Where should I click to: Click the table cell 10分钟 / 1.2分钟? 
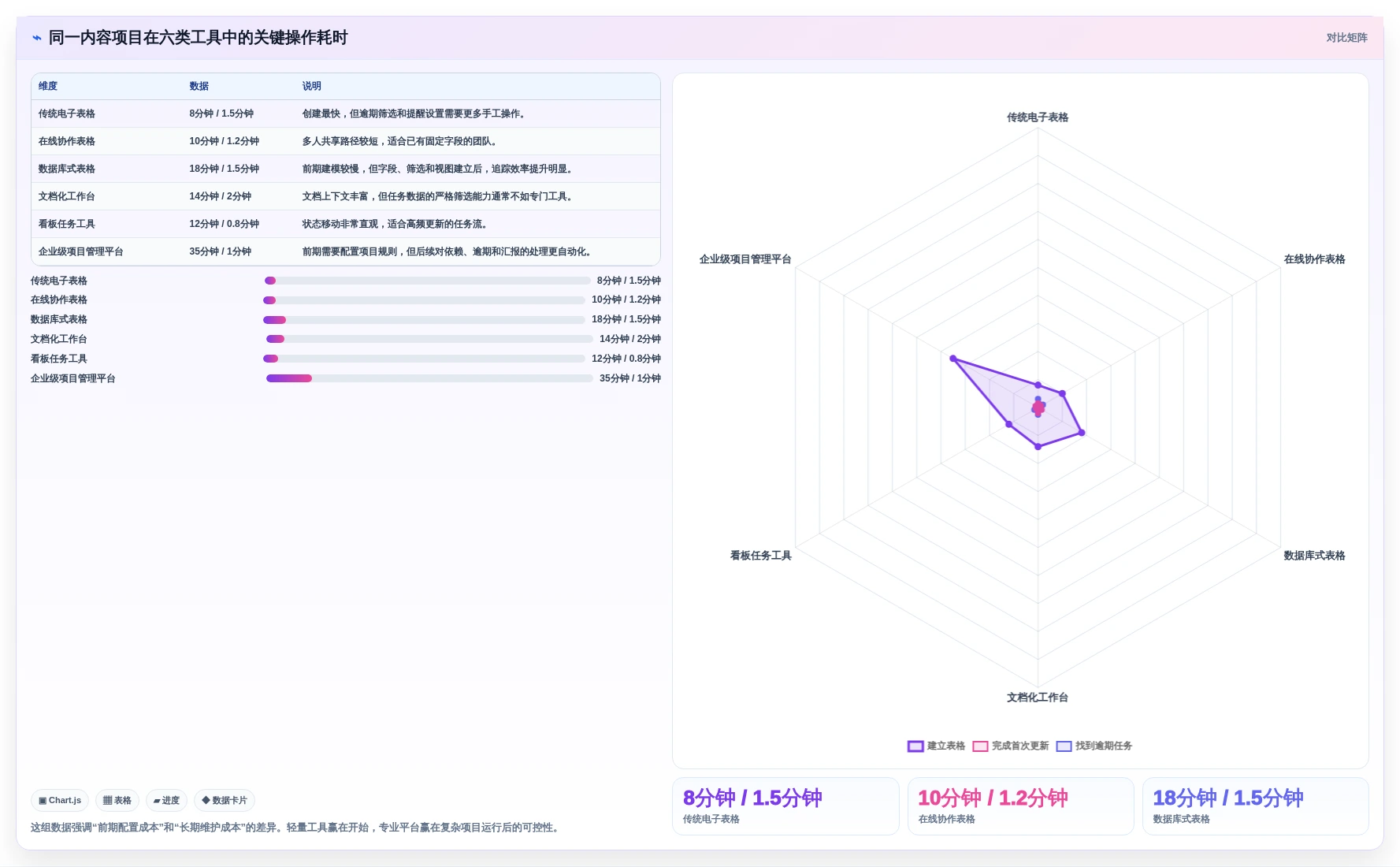[x=225, y=141]
